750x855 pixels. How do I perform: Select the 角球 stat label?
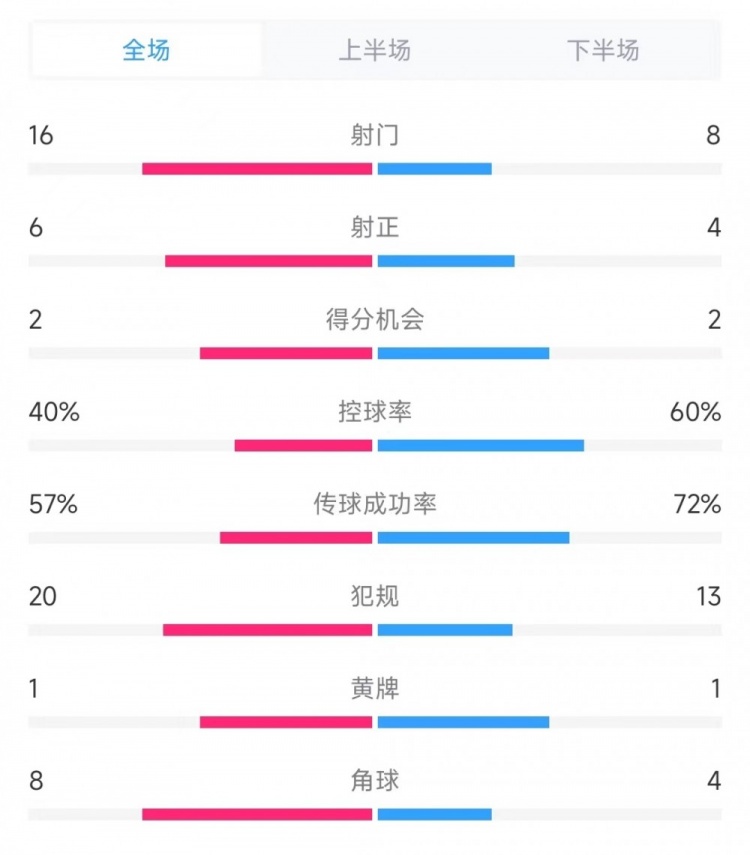tap(375, 781)
